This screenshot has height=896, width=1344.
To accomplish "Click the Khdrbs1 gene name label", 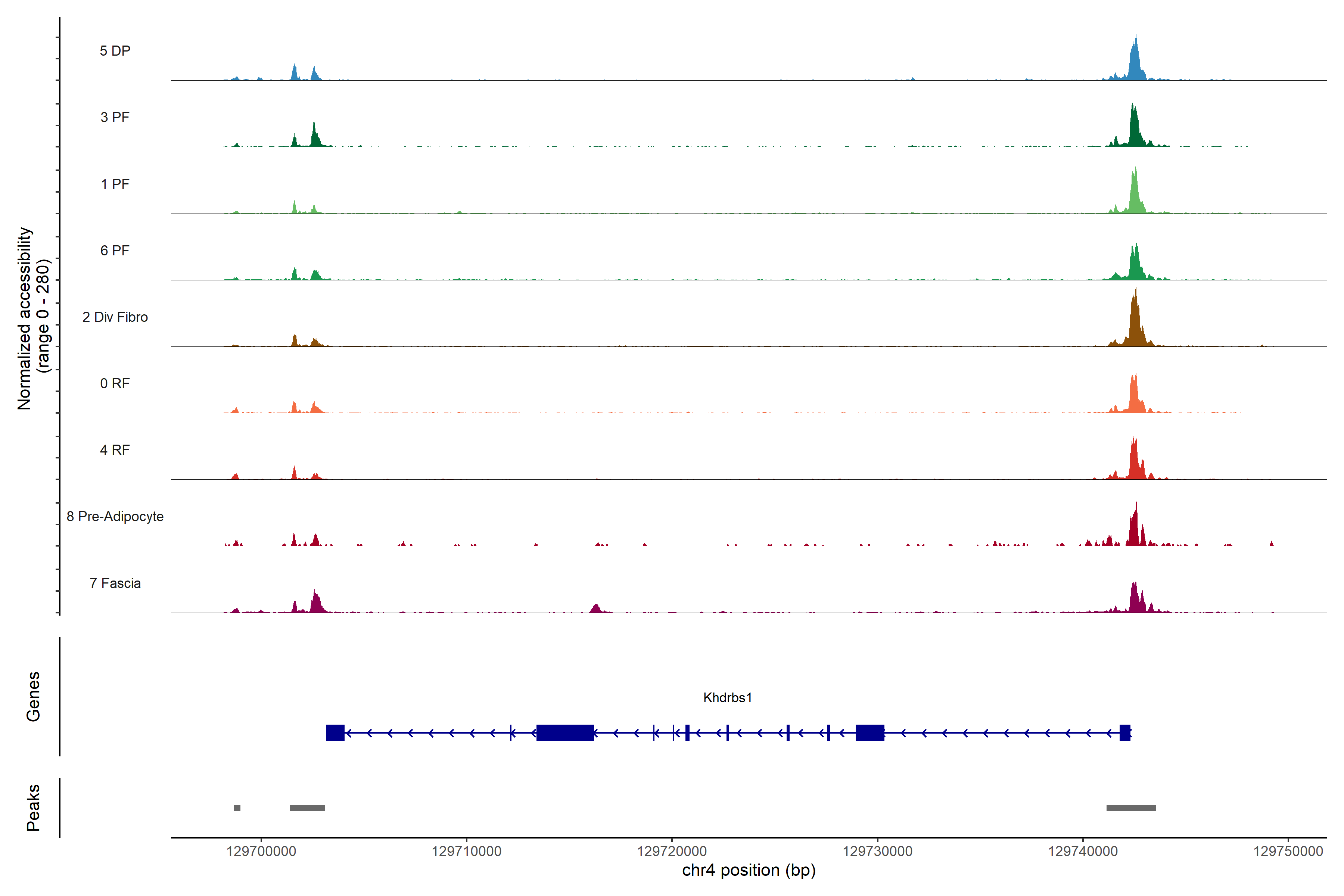I will pyautogui.click(x=727, y=698).
